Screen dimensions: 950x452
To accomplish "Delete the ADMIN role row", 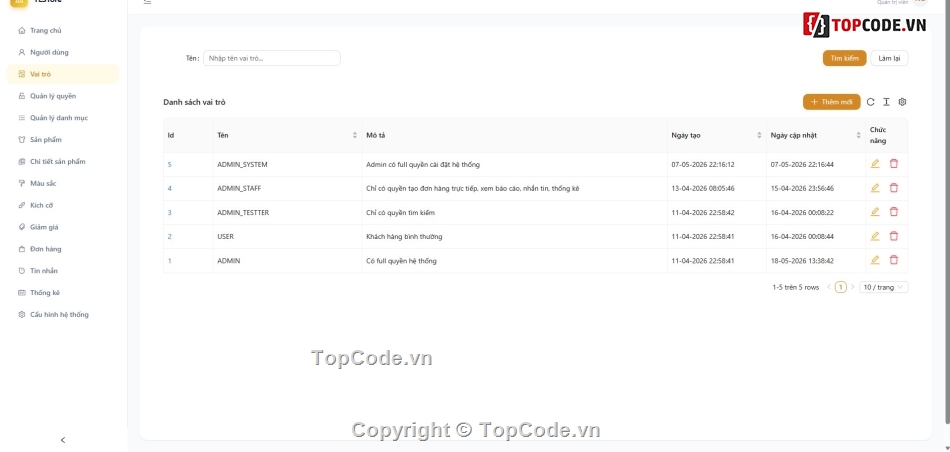I will (x=894, y=260).
